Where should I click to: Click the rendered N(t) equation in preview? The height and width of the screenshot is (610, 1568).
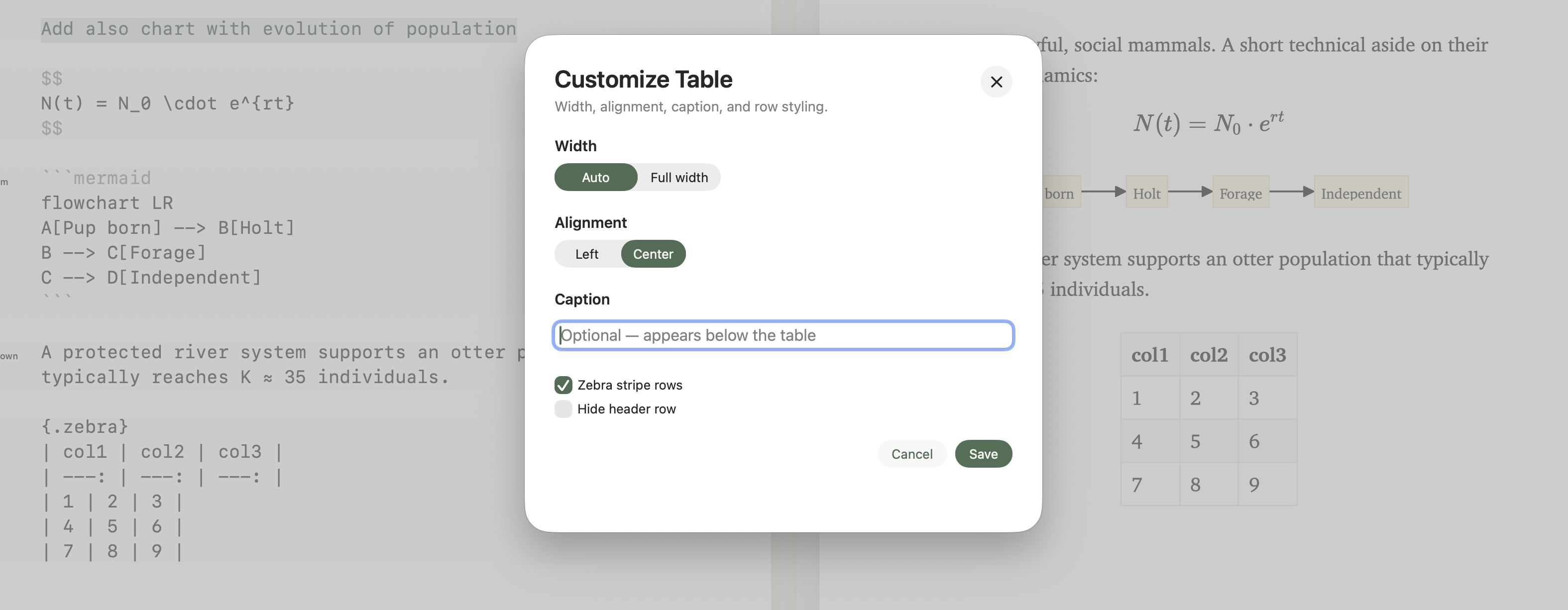point(1208,123)
